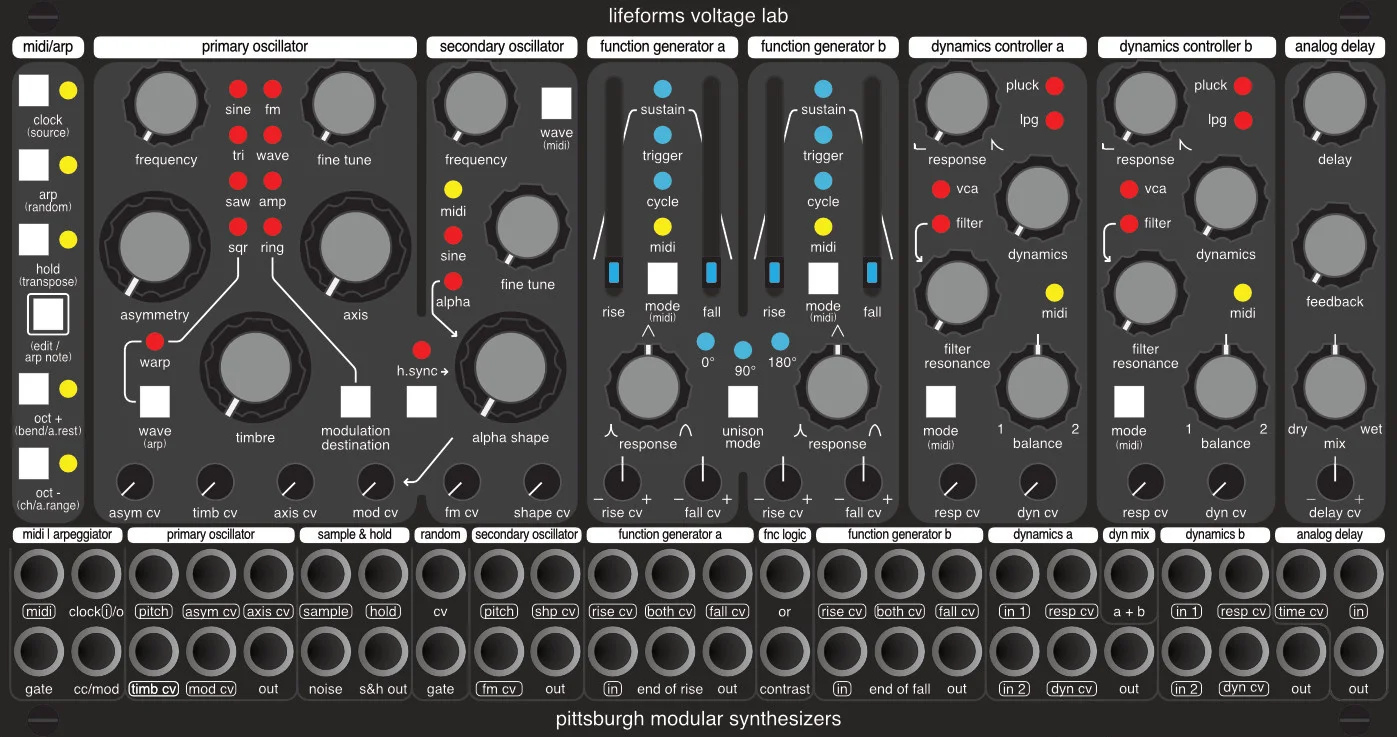1397x737 pixels.
Task: Click the primary oscillator frequency knob
Action: coord(165,106)
